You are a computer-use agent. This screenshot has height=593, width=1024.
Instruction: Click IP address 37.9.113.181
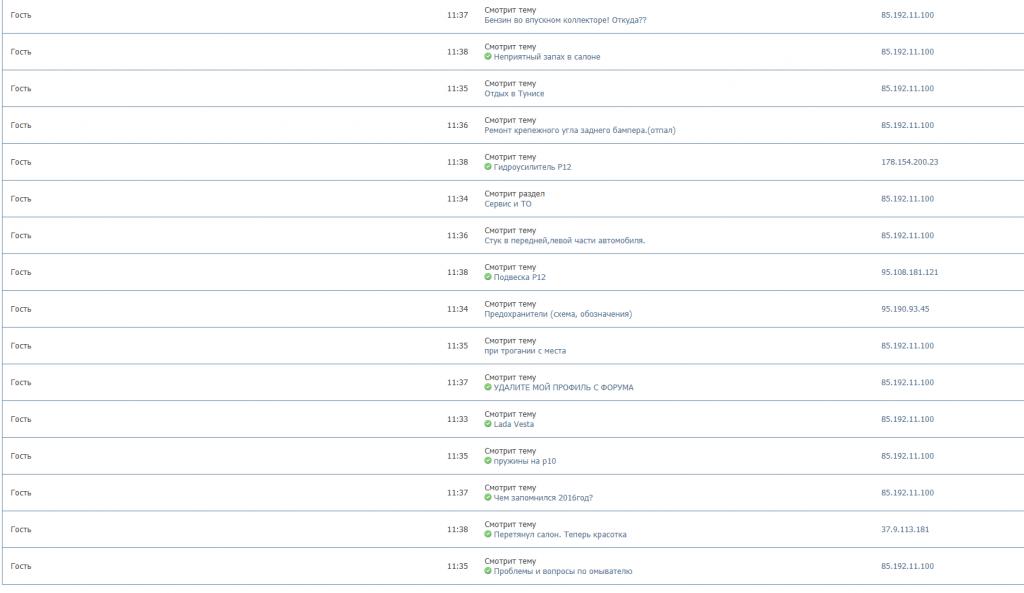point(904,530)
